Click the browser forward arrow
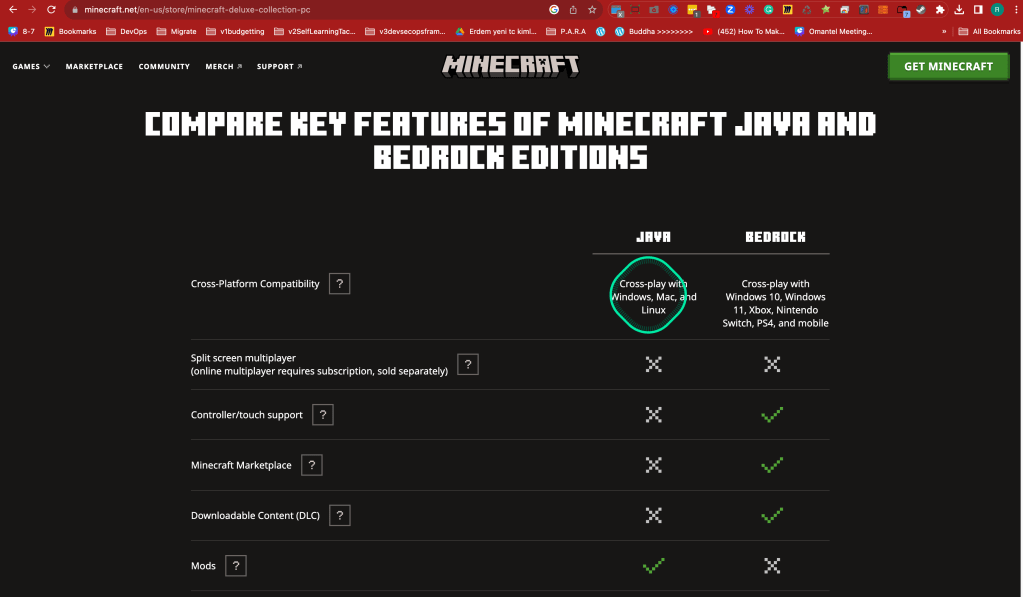1023x597 pixels. (32, 10)
